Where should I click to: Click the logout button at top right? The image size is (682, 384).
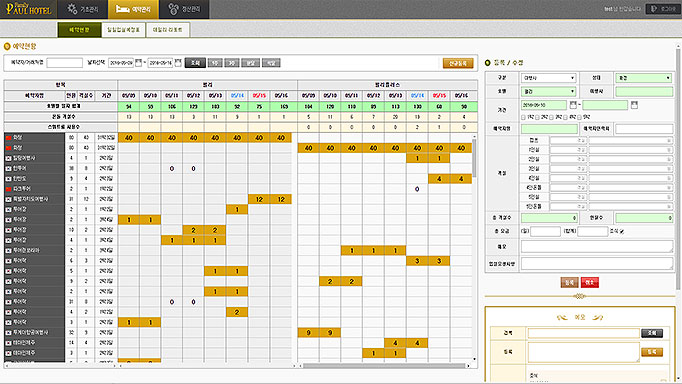[x=662, y=9]
